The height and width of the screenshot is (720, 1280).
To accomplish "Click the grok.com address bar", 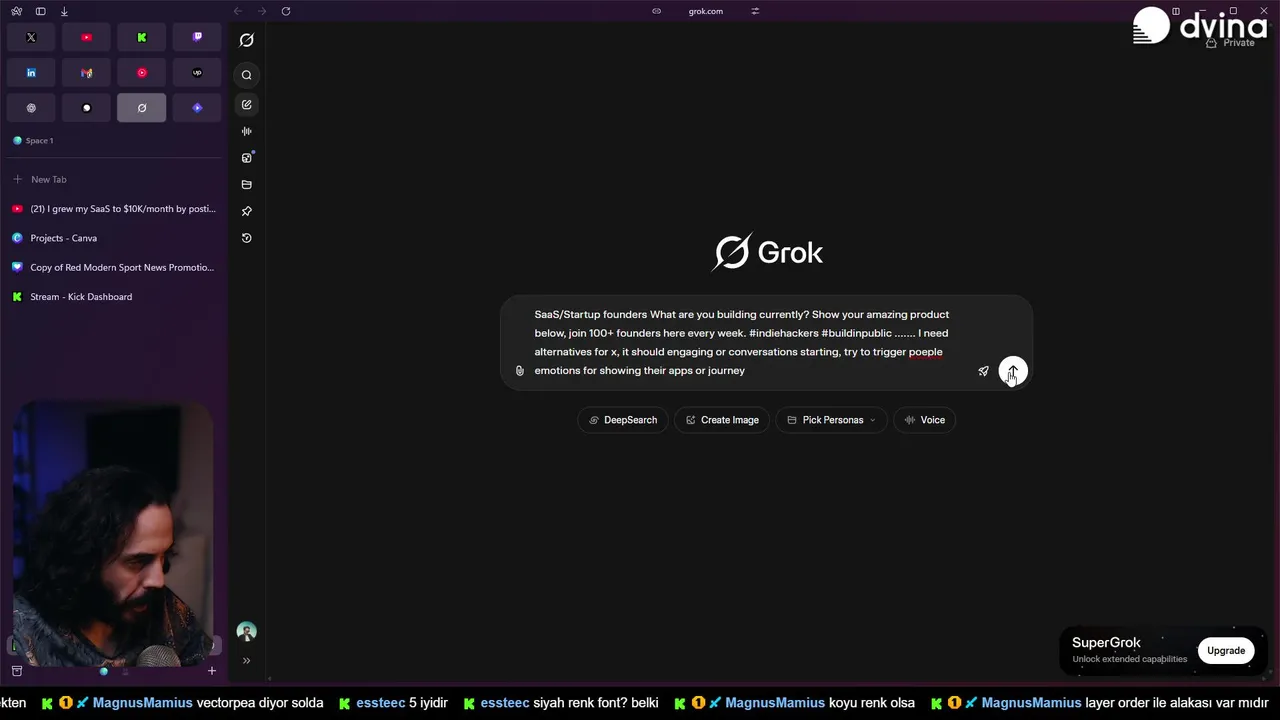I will point(706,11).
